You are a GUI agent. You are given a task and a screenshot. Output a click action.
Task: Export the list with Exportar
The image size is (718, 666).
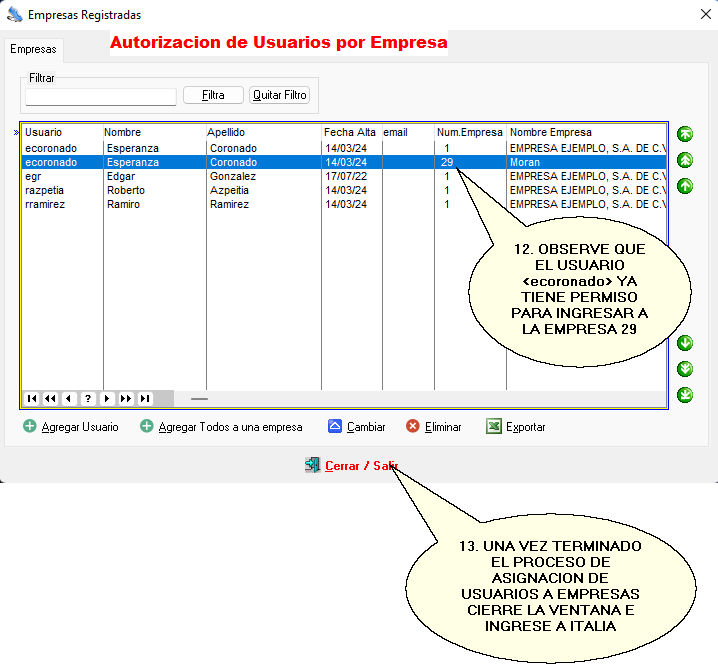516,426
